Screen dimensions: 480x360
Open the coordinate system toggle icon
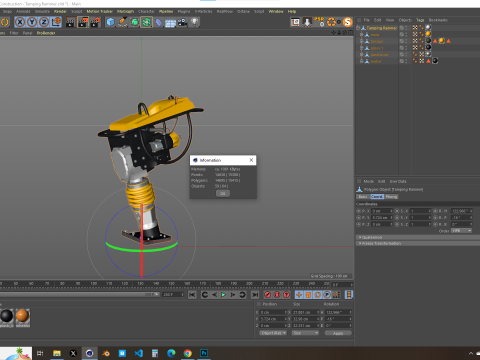56,22
